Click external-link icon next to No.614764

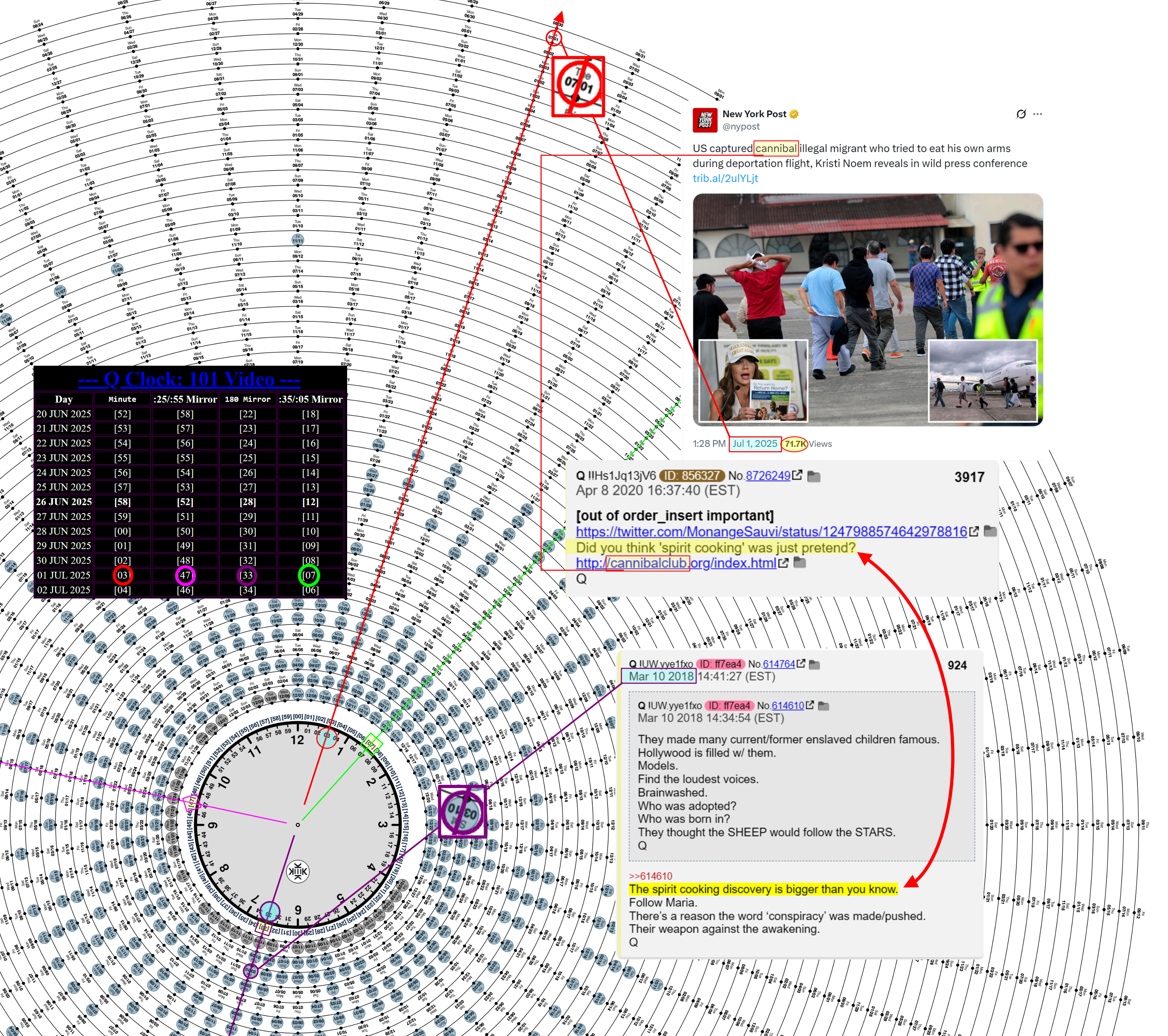801,663
